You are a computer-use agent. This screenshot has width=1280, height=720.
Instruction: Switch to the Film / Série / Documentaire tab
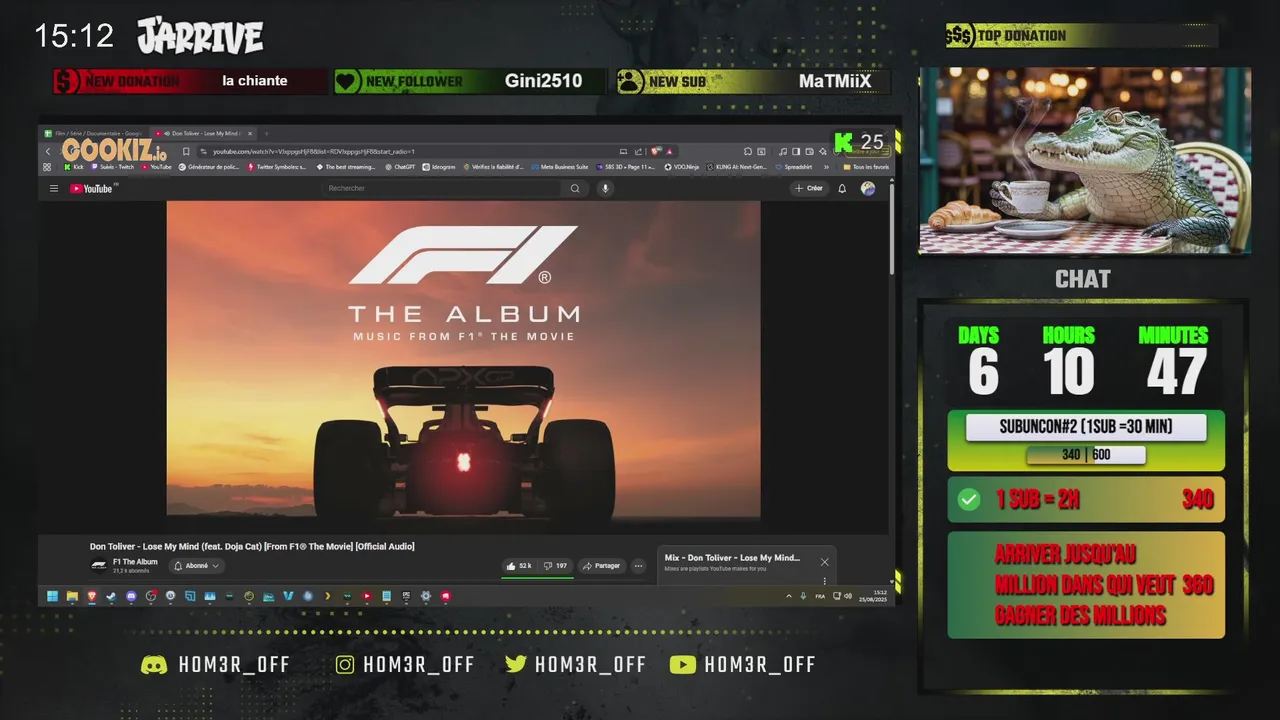coord(93,133)
